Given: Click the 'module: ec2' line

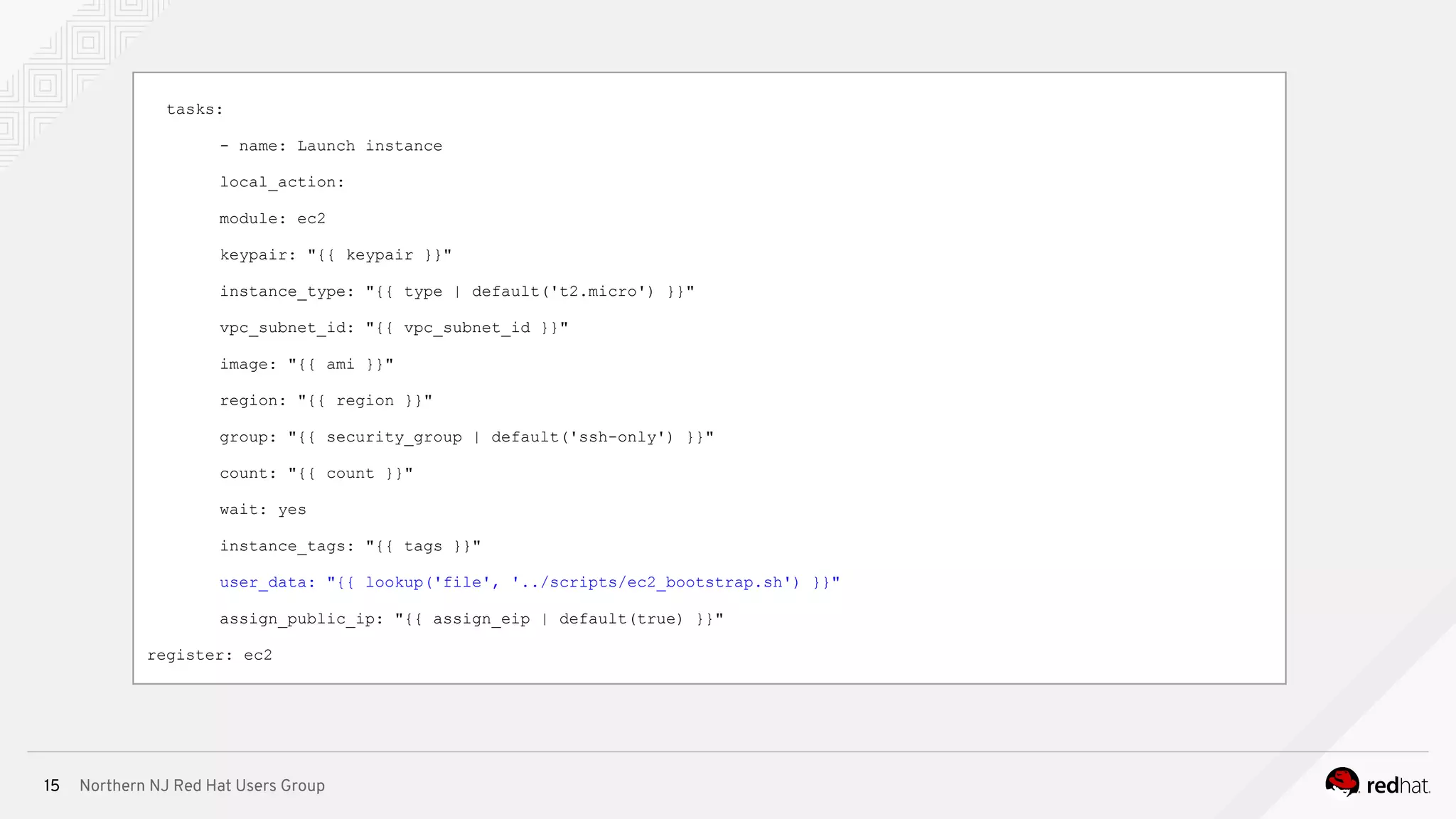Looking at the screenshot, I should 272,219.
